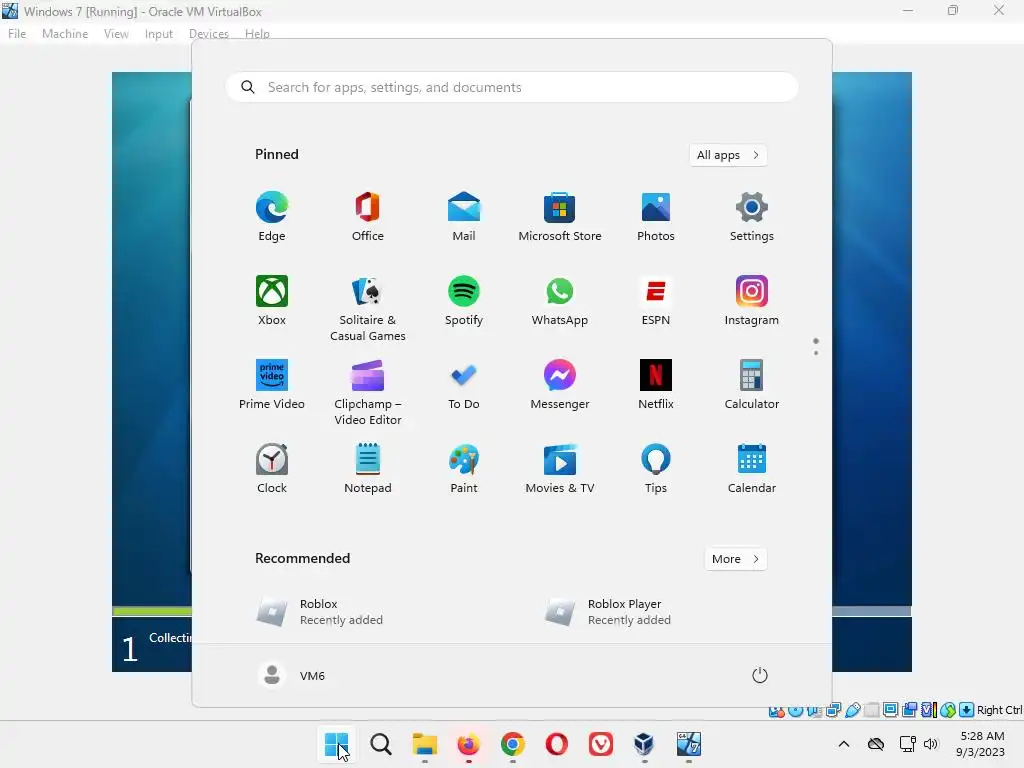Viewport: 1024px width, 768px height.
Task: Open Firefox from the taskbar
Action: click(x=468, y=744)
